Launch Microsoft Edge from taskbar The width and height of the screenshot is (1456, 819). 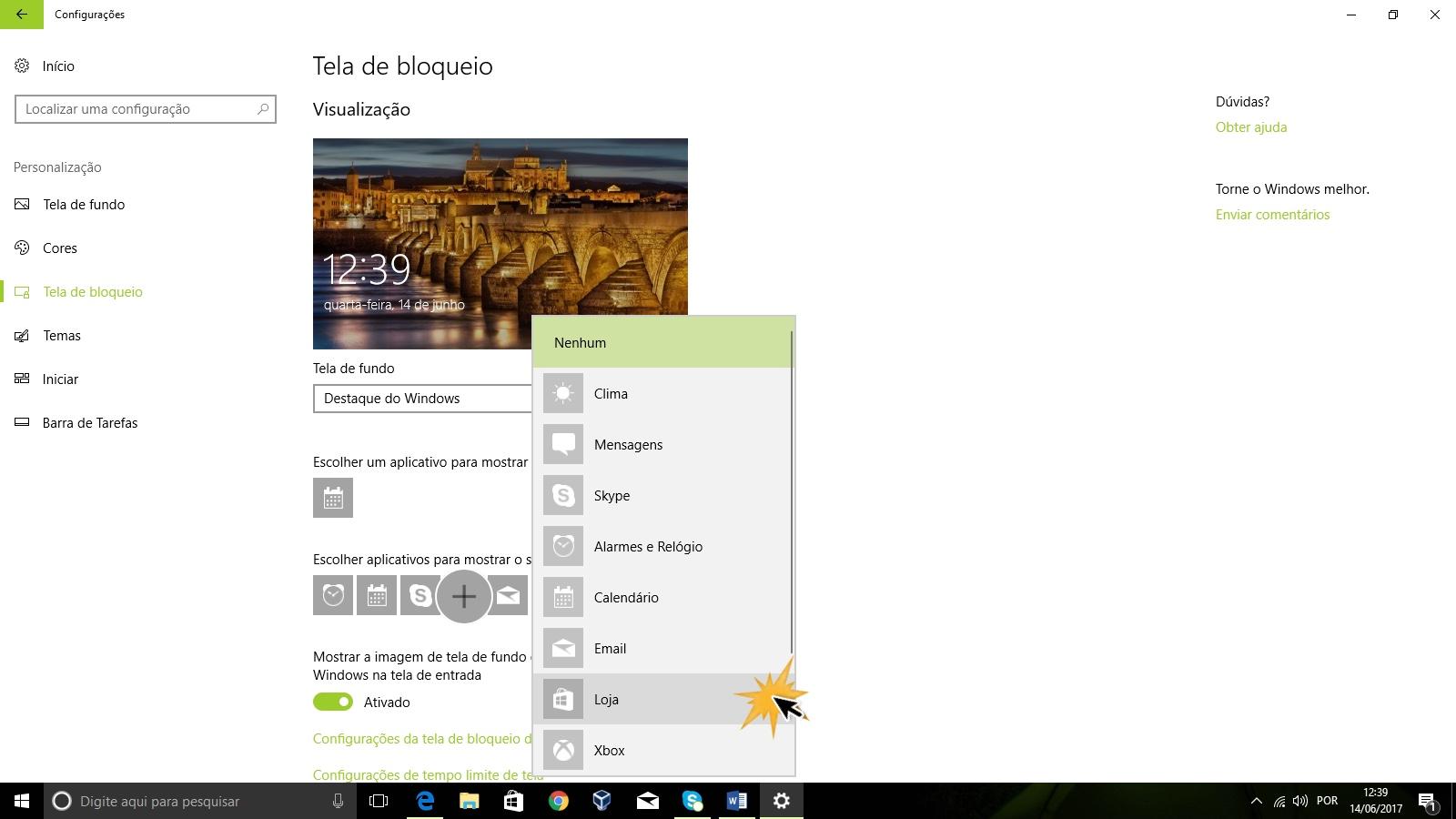tap(425, 801)
